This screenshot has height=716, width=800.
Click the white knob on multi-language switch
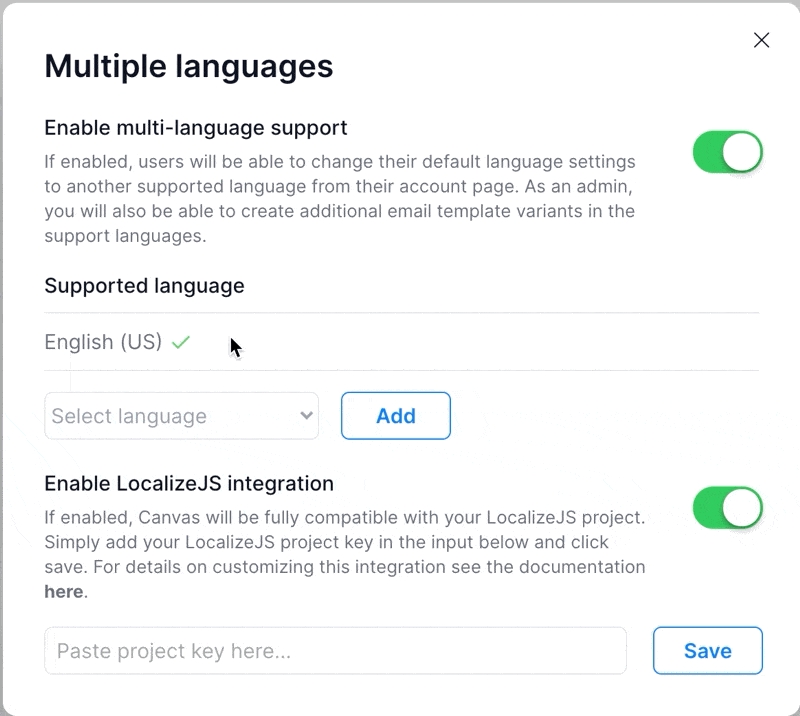[x=742, y=153]
